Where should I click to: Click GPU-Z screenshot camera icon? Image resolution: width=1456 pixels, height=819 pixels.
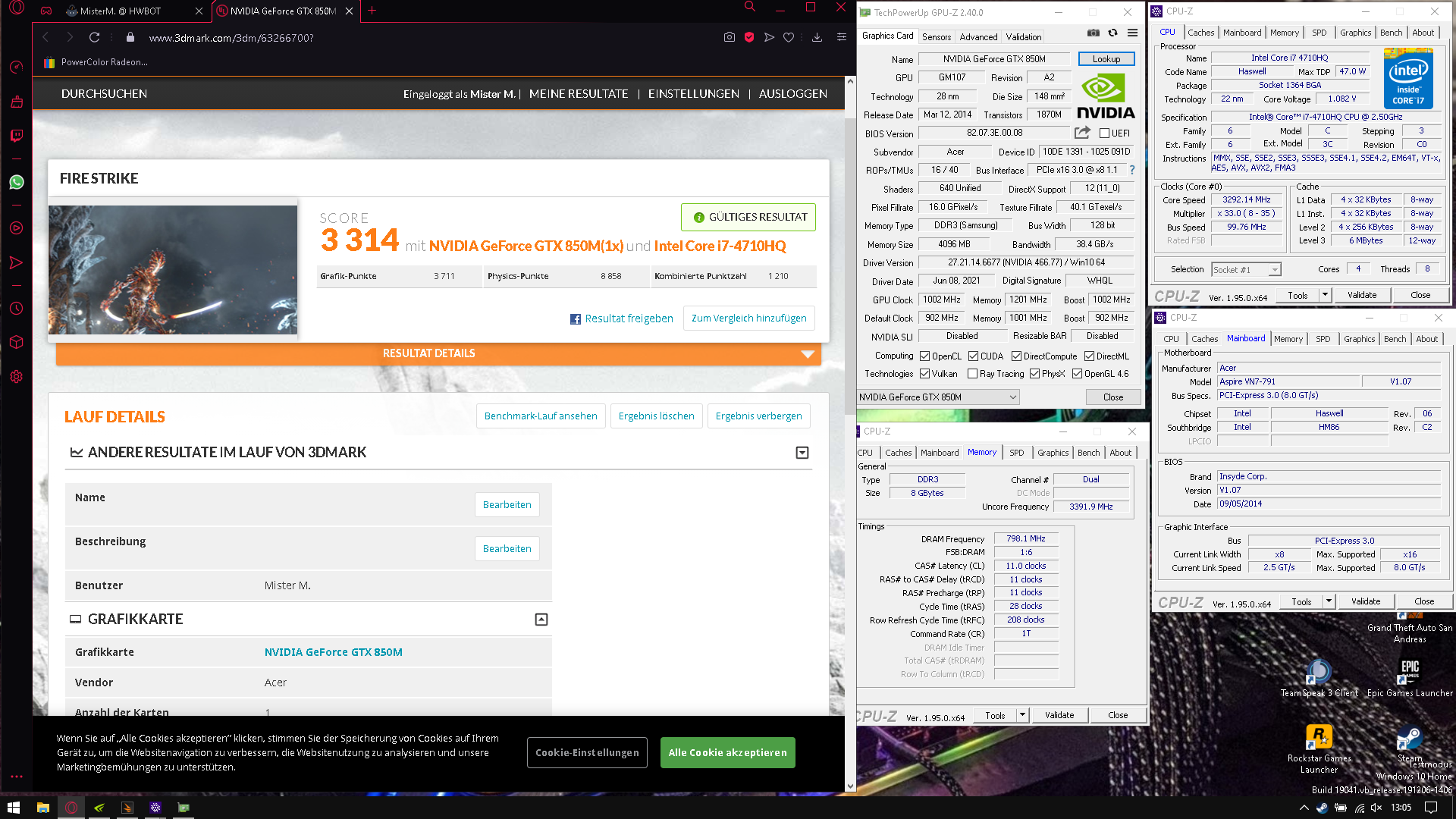pyautogui.click(x=1093, y=33)
